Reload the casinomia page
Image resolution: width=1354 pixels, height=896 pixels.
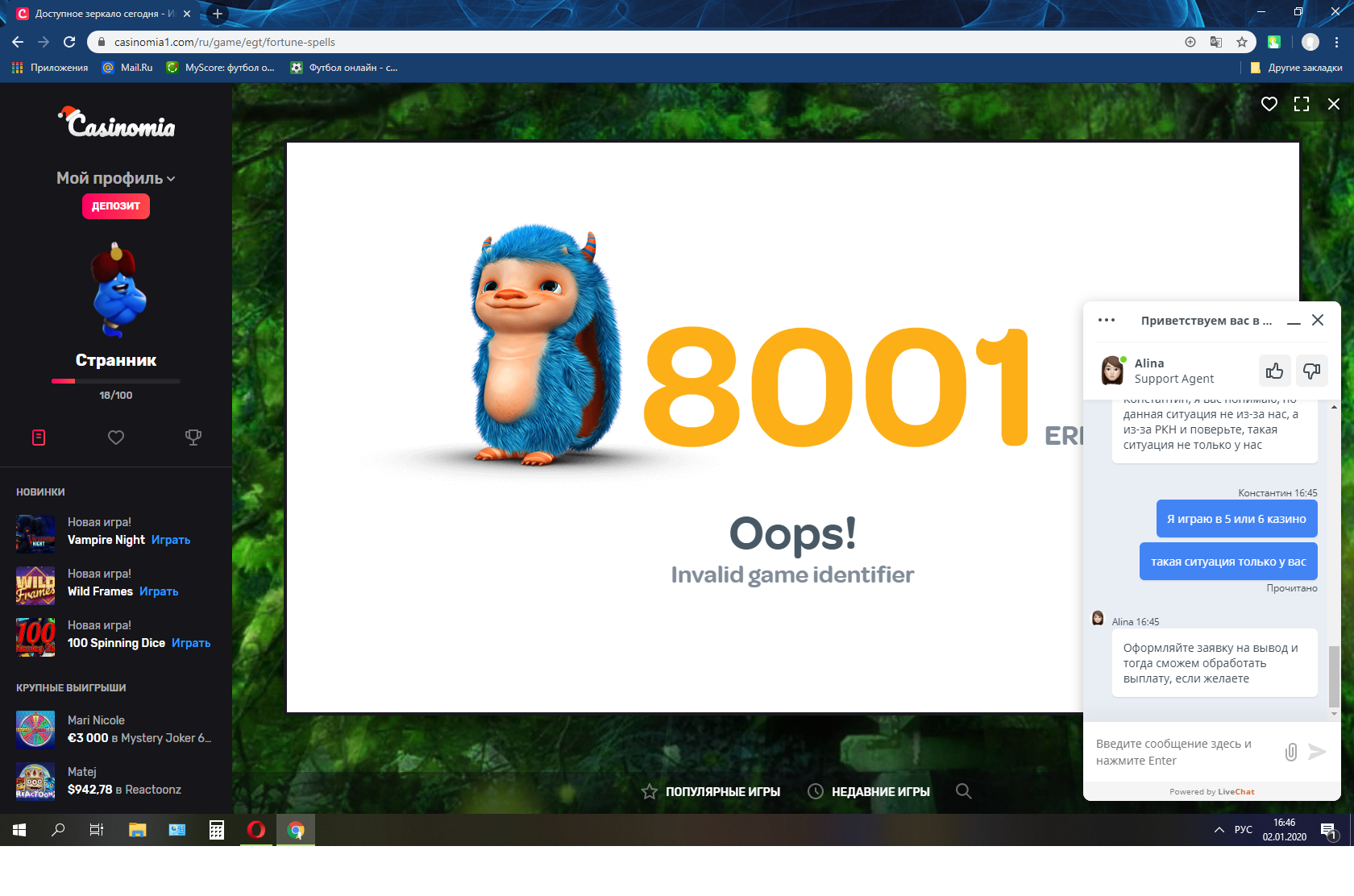point(69,42)
